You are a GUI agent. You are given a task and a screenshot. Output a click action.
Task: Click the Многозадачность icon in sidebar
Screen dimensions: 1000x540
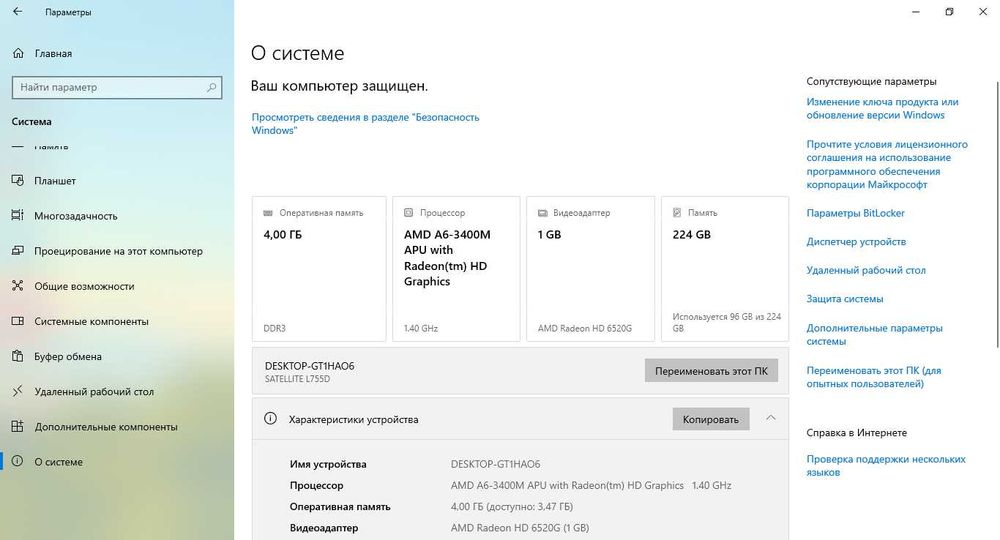(x=17, y=216)
